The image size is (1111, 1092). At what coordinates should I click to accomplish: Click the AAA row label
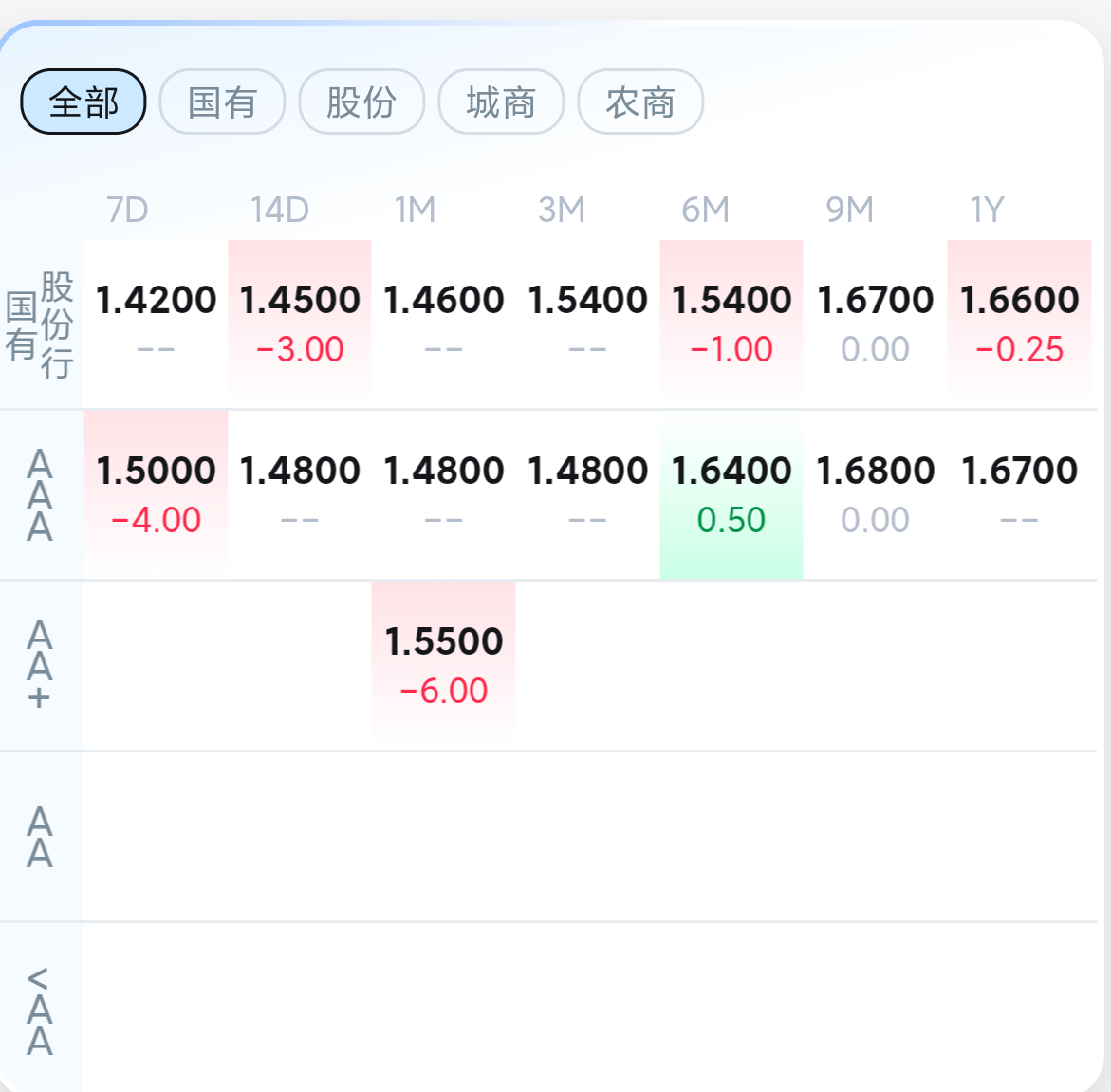coord(40,495)
